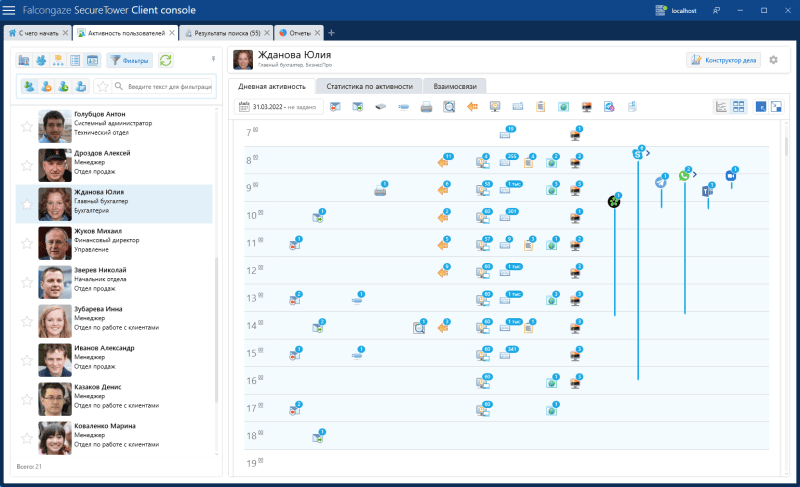Viewport: 800px width, 487px height.
Task: Open settings gear next to Конструктор дела
Action: click(x=773, y=60)
